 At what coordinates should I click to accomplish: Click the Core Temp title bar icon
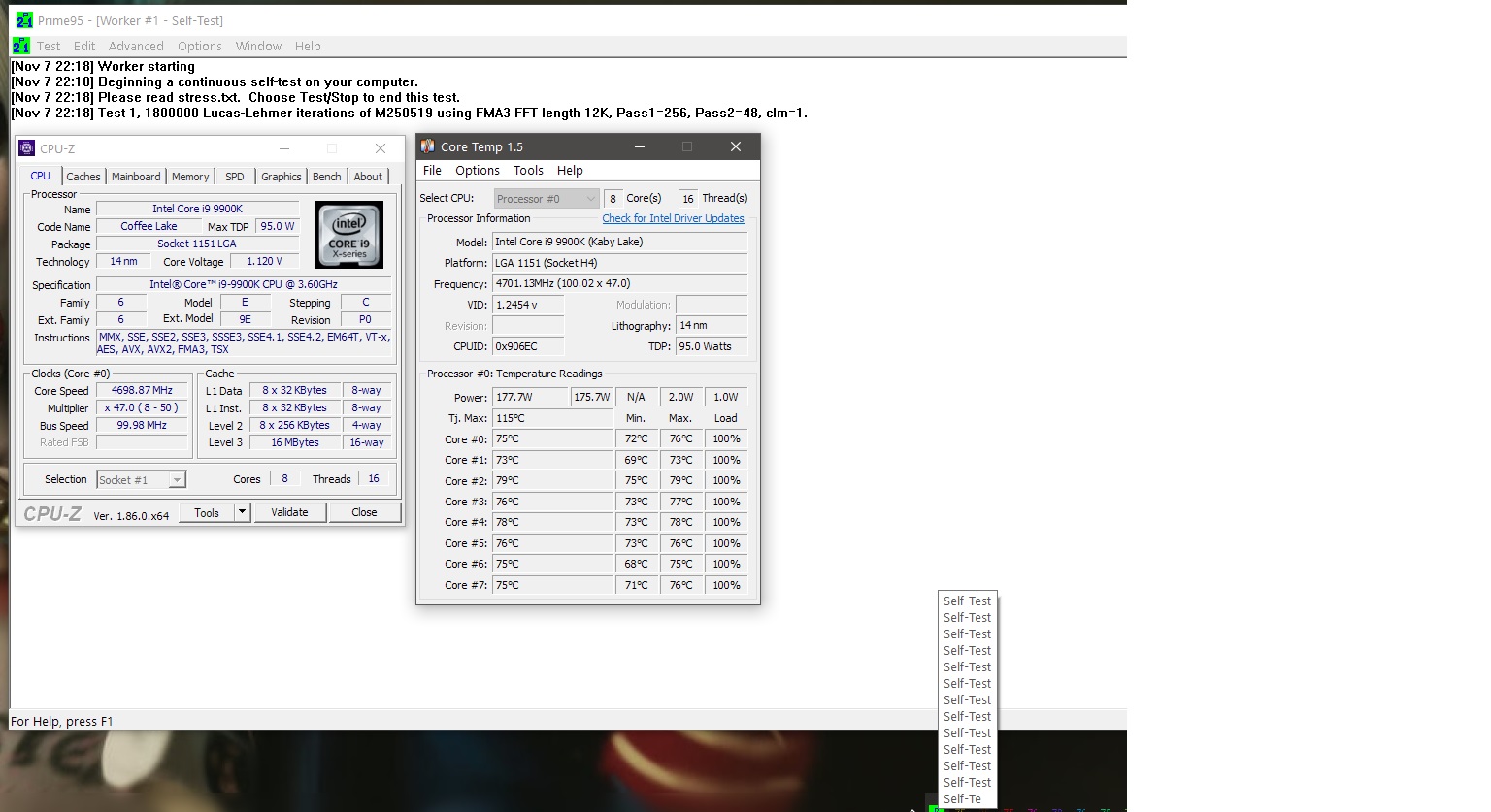click(428, 146)
